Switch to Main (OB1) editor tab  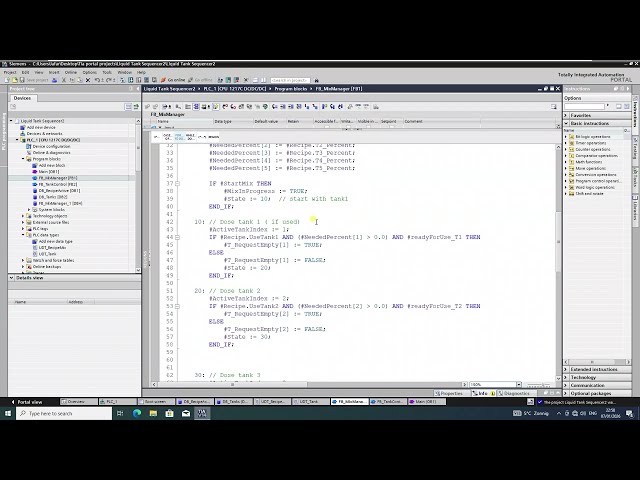pyautogui.click(x=426, y=402)
